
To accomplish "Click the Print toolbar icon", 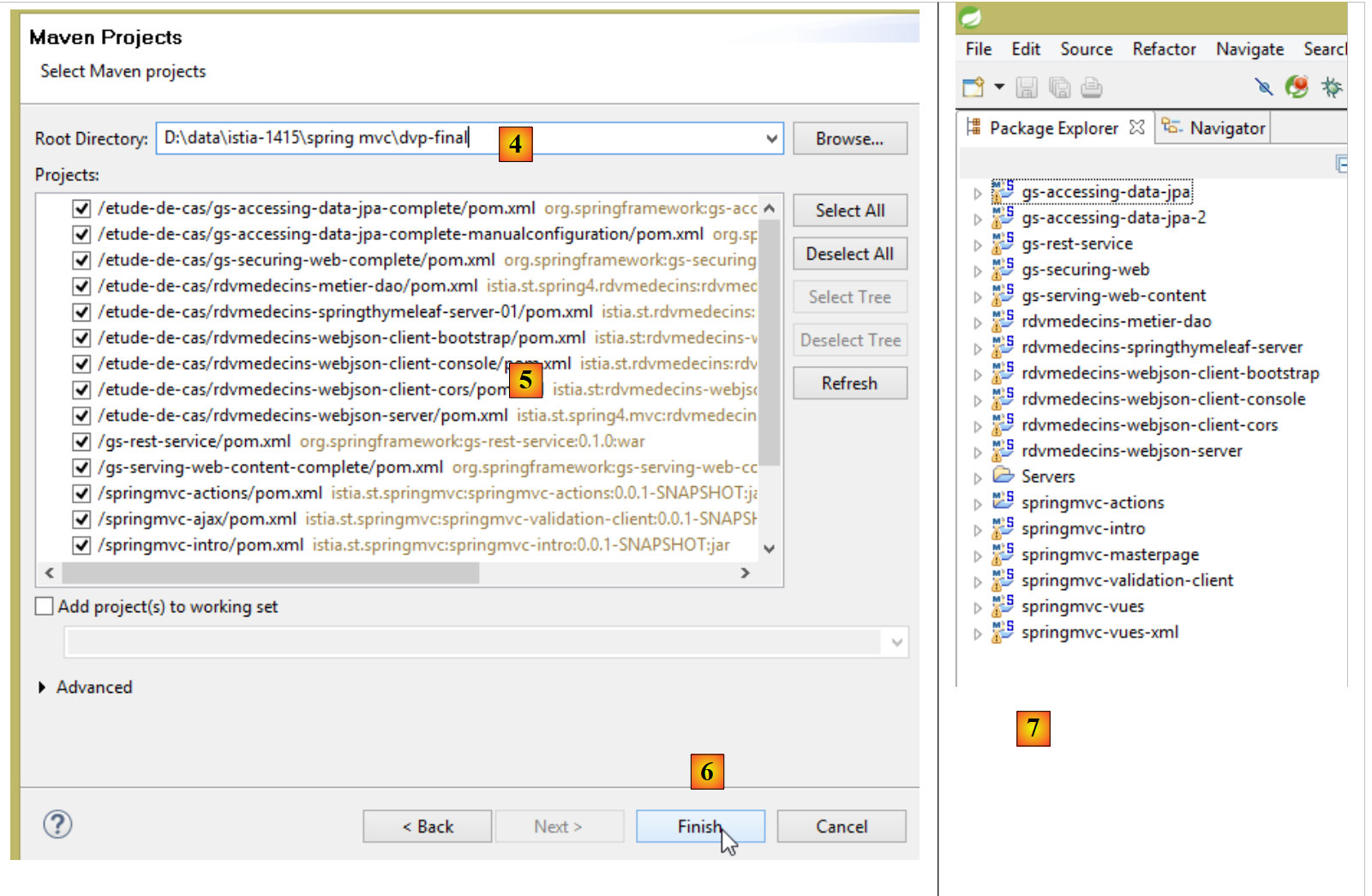I will (1091, 87).
